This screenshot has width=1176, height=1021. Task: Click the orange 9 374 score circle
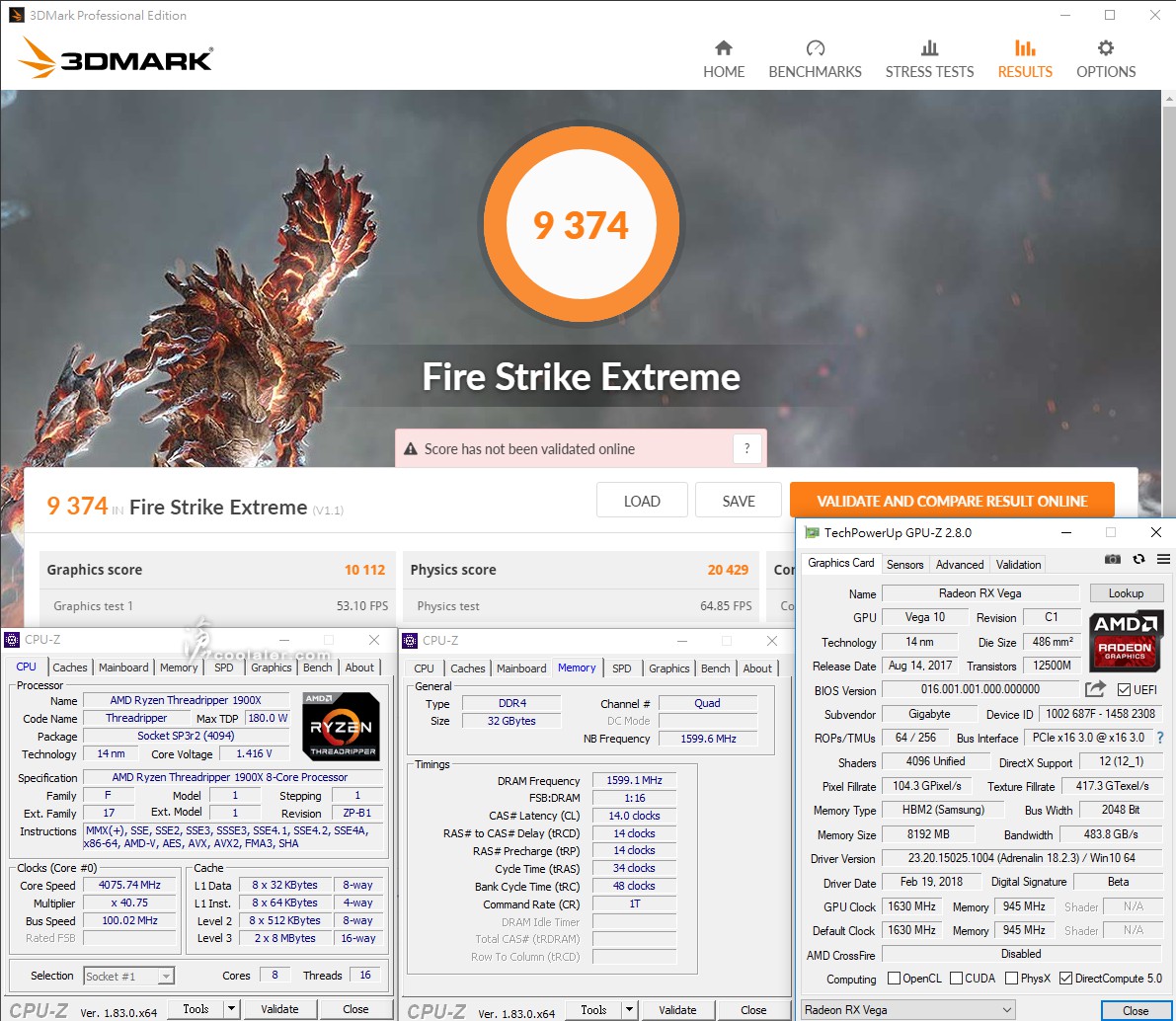click(x=582, y=224)
